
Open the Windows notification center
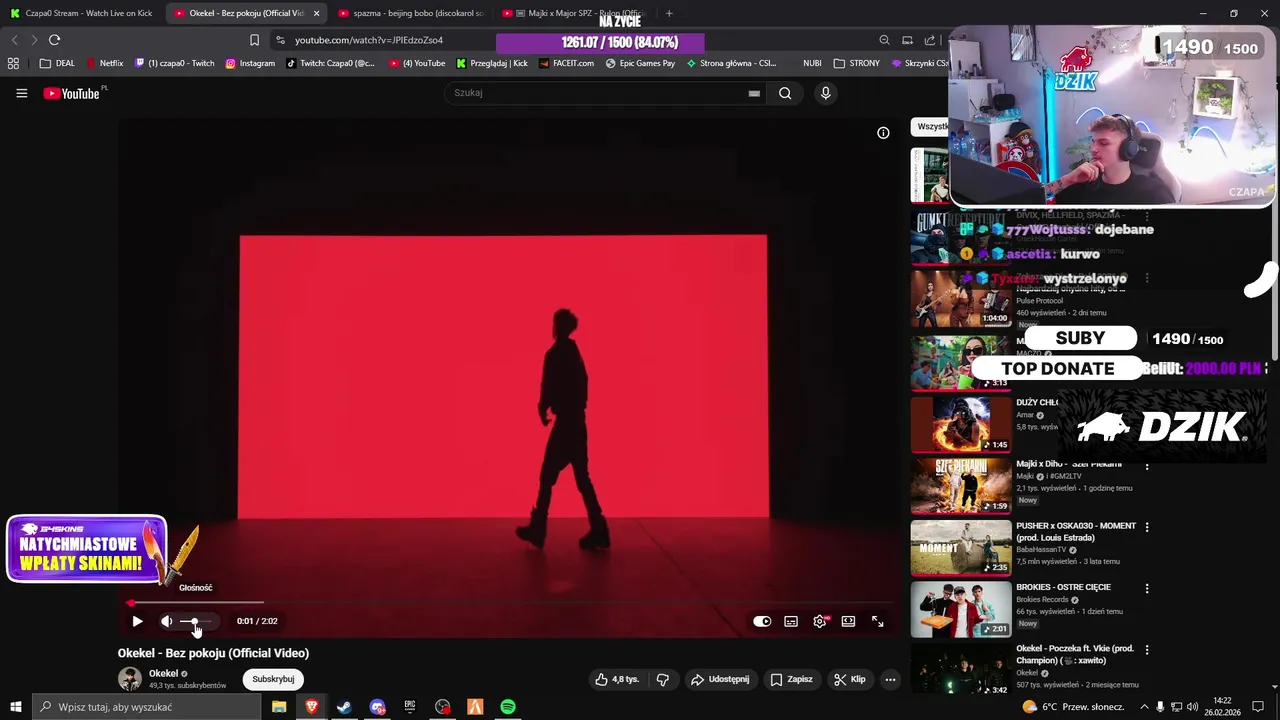(x=1259, y=707)
